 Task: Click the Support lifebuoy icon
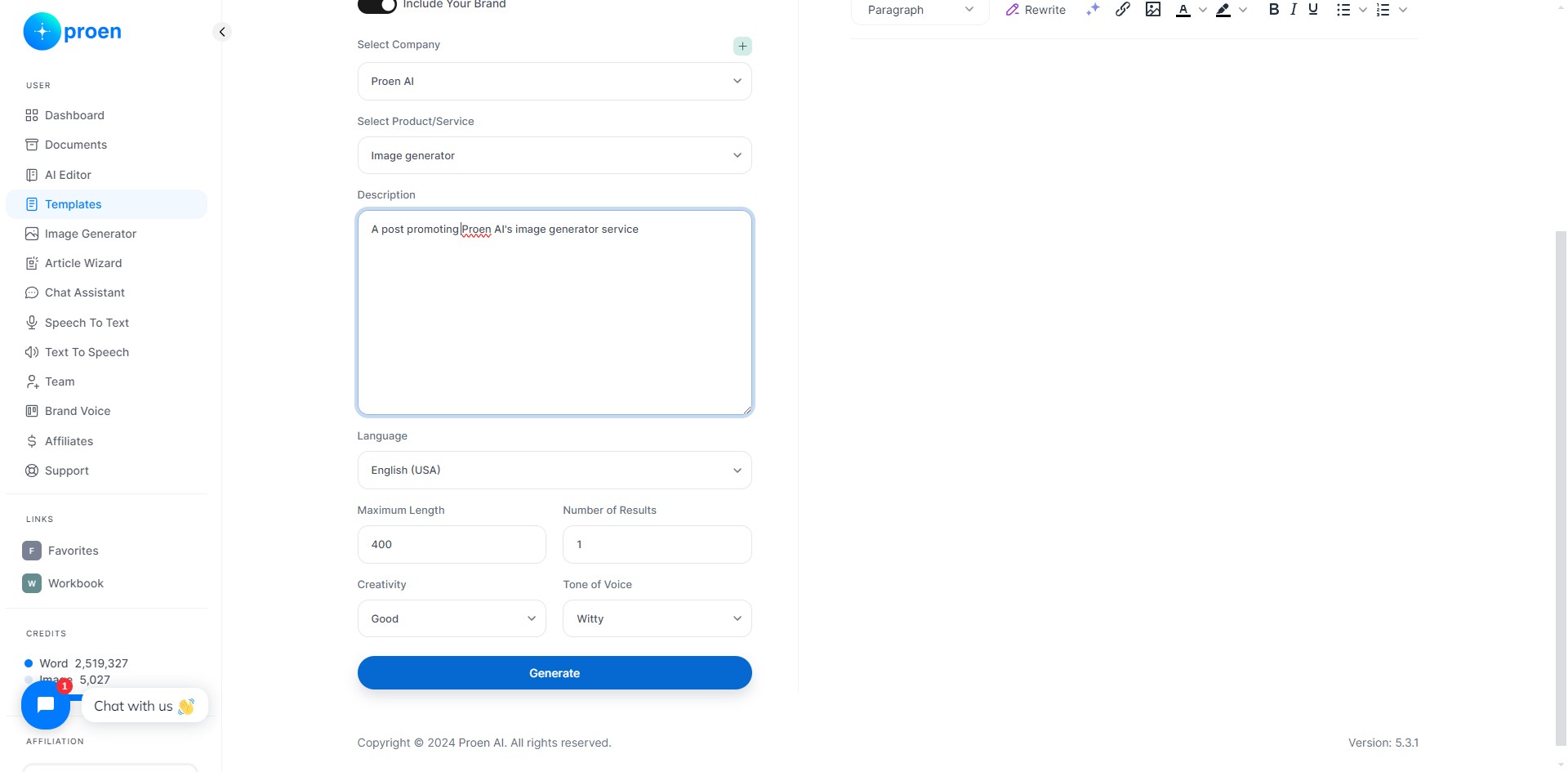[32, 471]
